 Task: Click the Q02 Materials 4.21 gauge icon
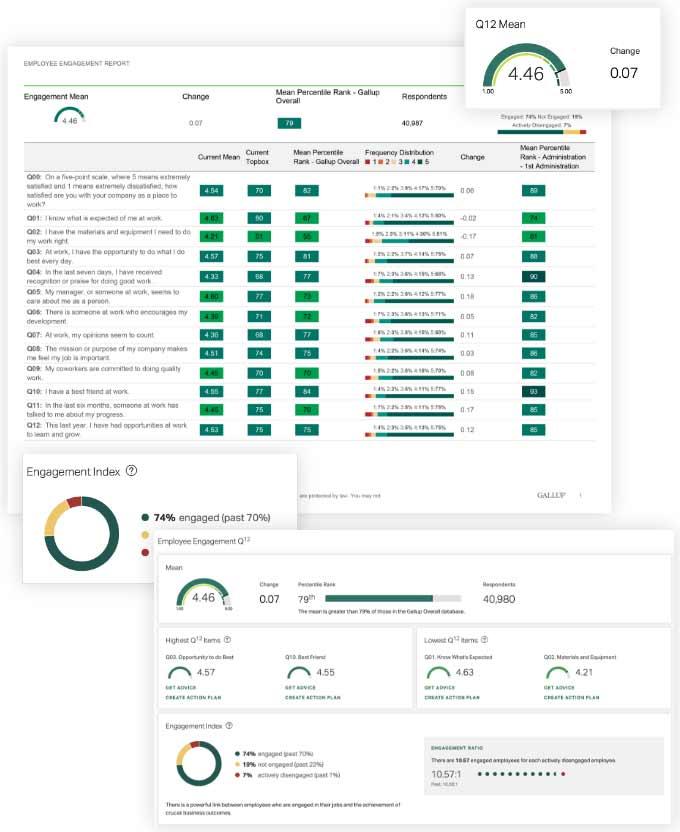click(557, 673)
